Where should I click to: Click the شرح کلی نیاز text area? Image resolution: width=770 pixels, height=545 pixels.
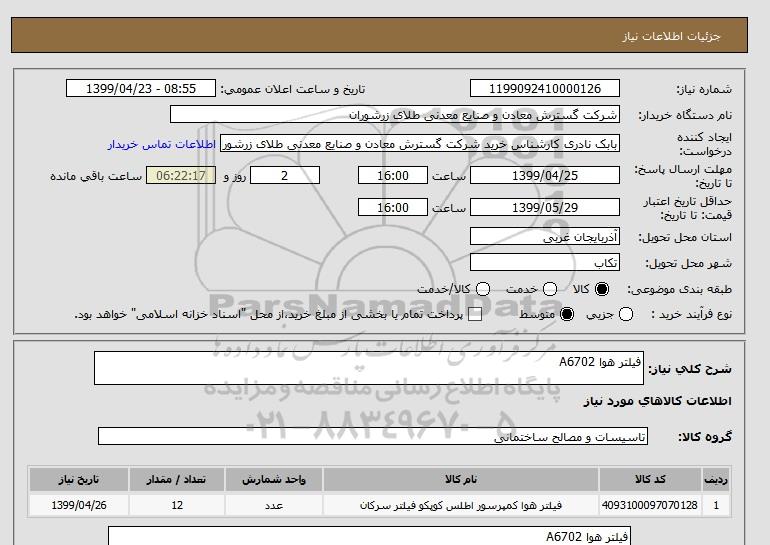tap(369, 368)
